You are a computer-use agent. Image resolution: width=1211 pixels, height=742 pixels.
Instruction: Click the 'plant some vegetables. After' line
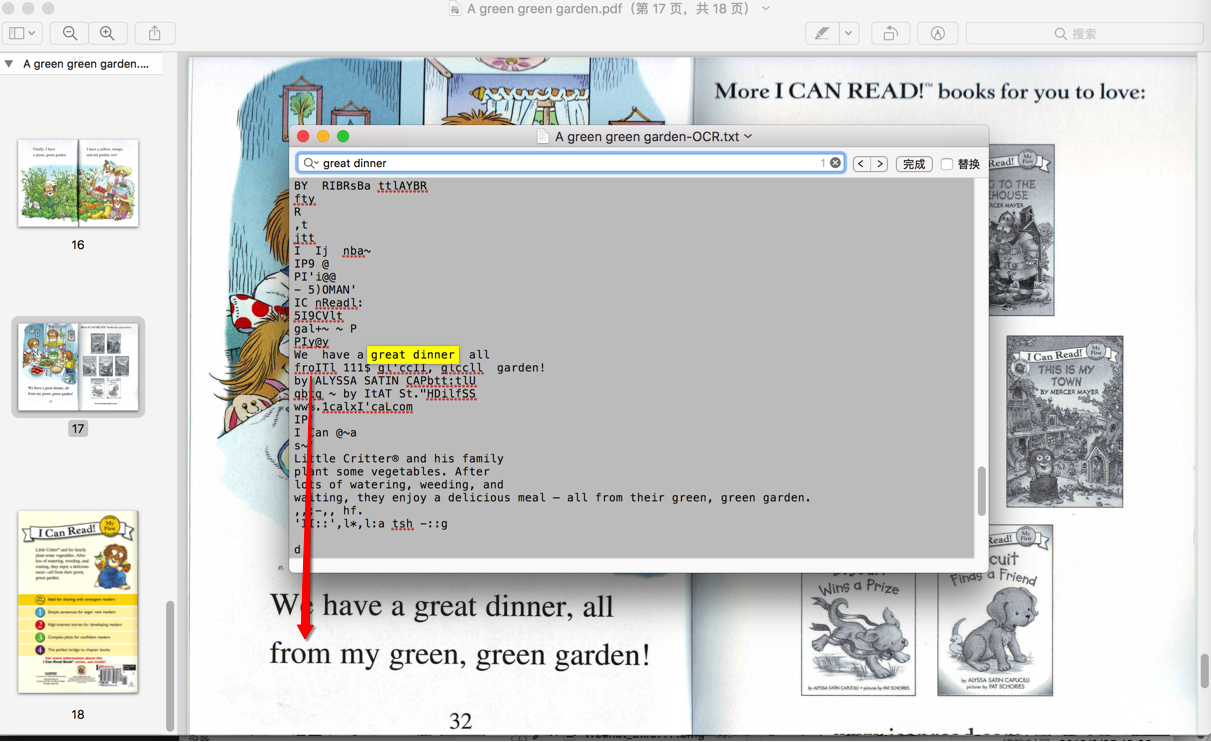point(392,472)
